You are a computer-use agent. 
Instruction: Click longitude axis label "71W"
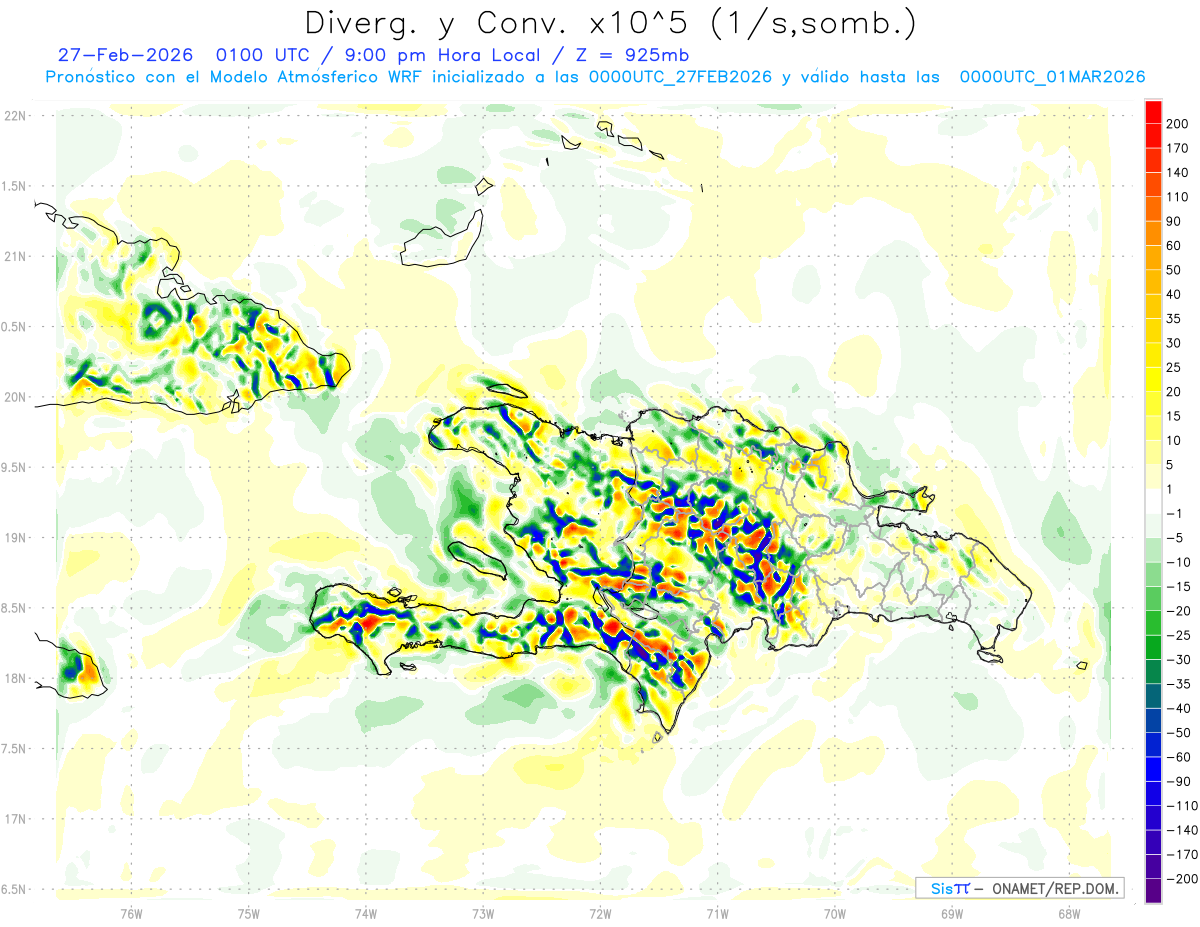(717, 913)
